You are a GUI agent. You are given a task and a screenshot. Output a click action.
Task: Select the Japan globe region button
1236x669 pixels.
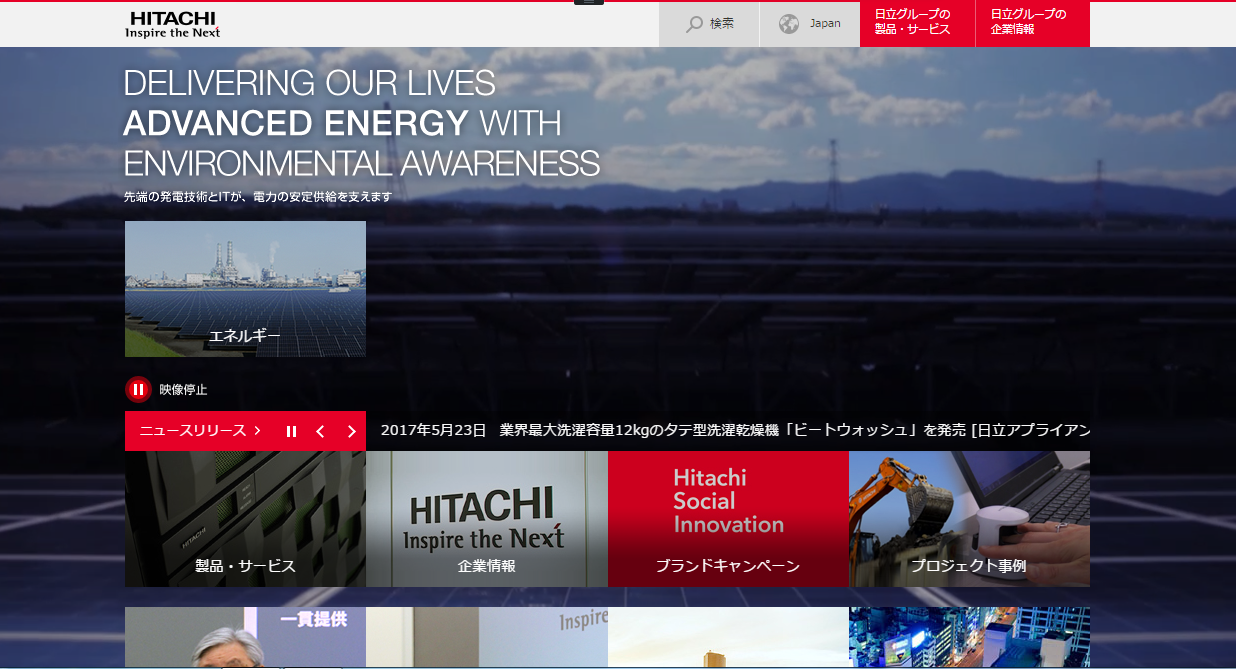click(x=810, y=24)
